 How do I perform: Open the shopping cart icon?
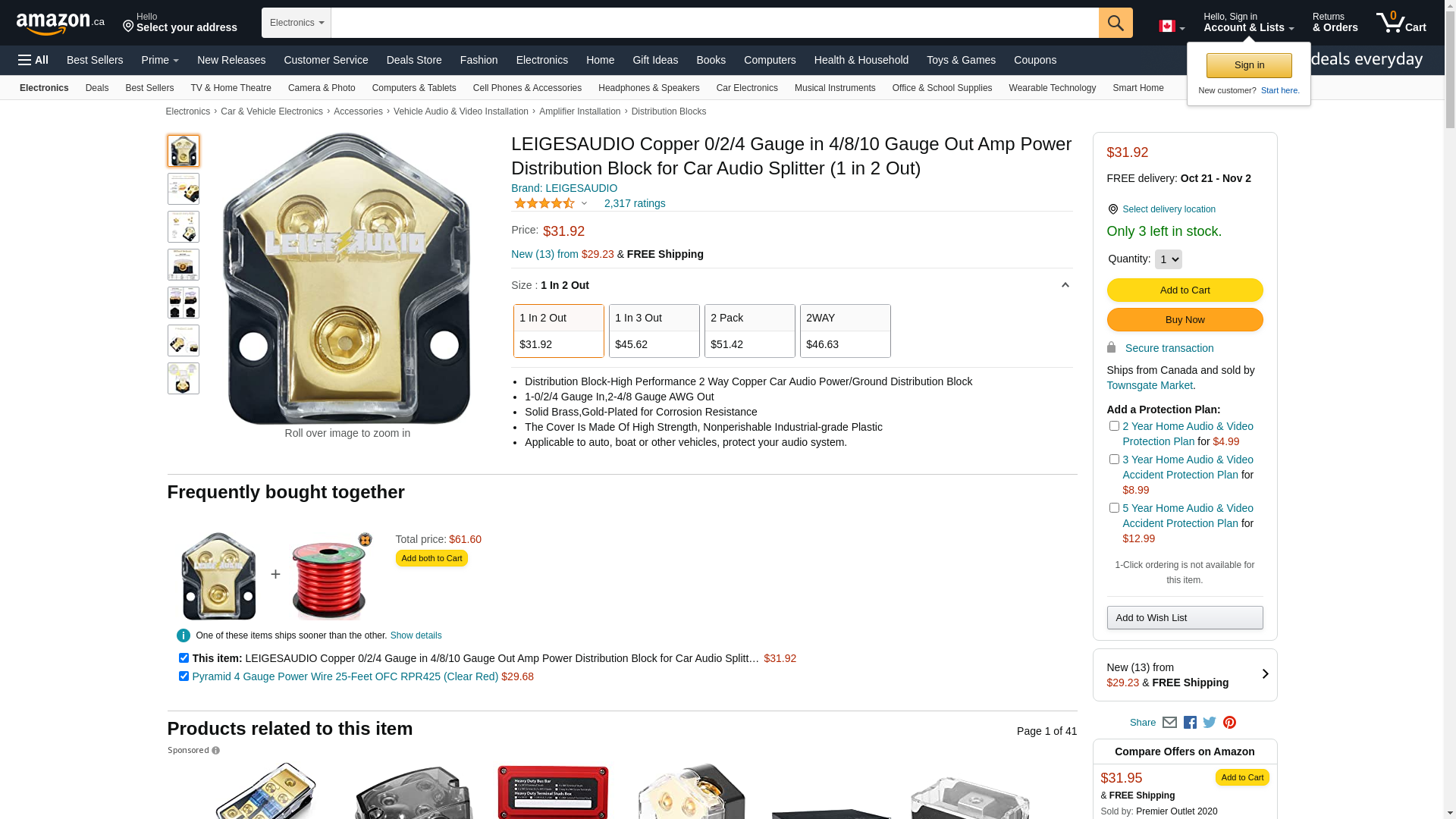(x=1401, y=23)
